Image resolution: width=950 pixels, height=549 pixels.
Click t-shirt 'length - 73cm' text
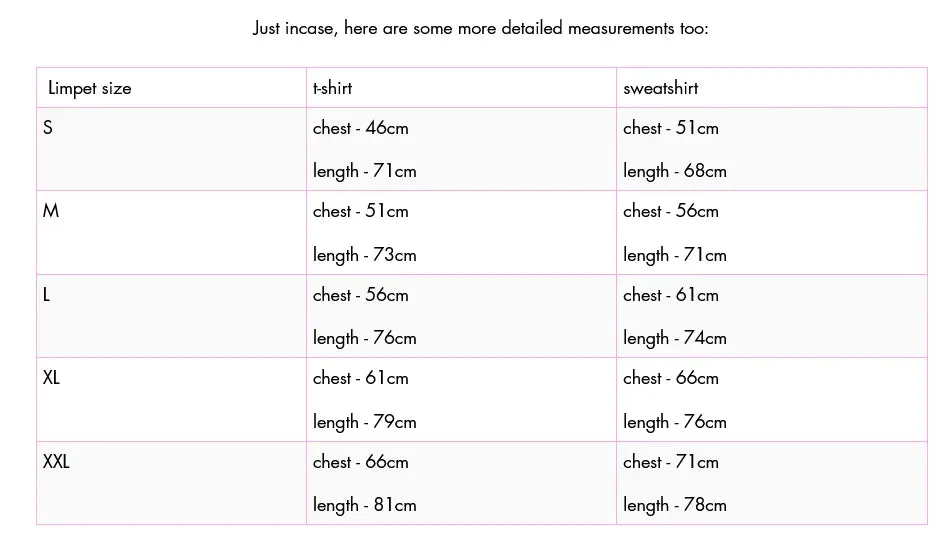pyautogui.click(x=365, y=255)
